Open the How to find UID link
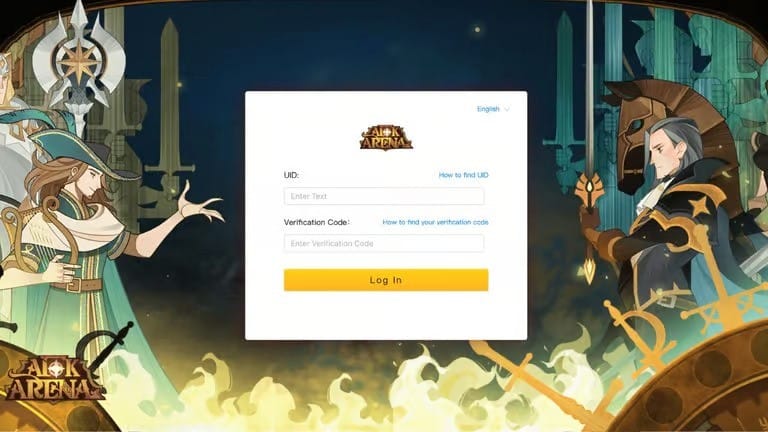This screenshot has height=432, width=768. [x=463, y=175]
